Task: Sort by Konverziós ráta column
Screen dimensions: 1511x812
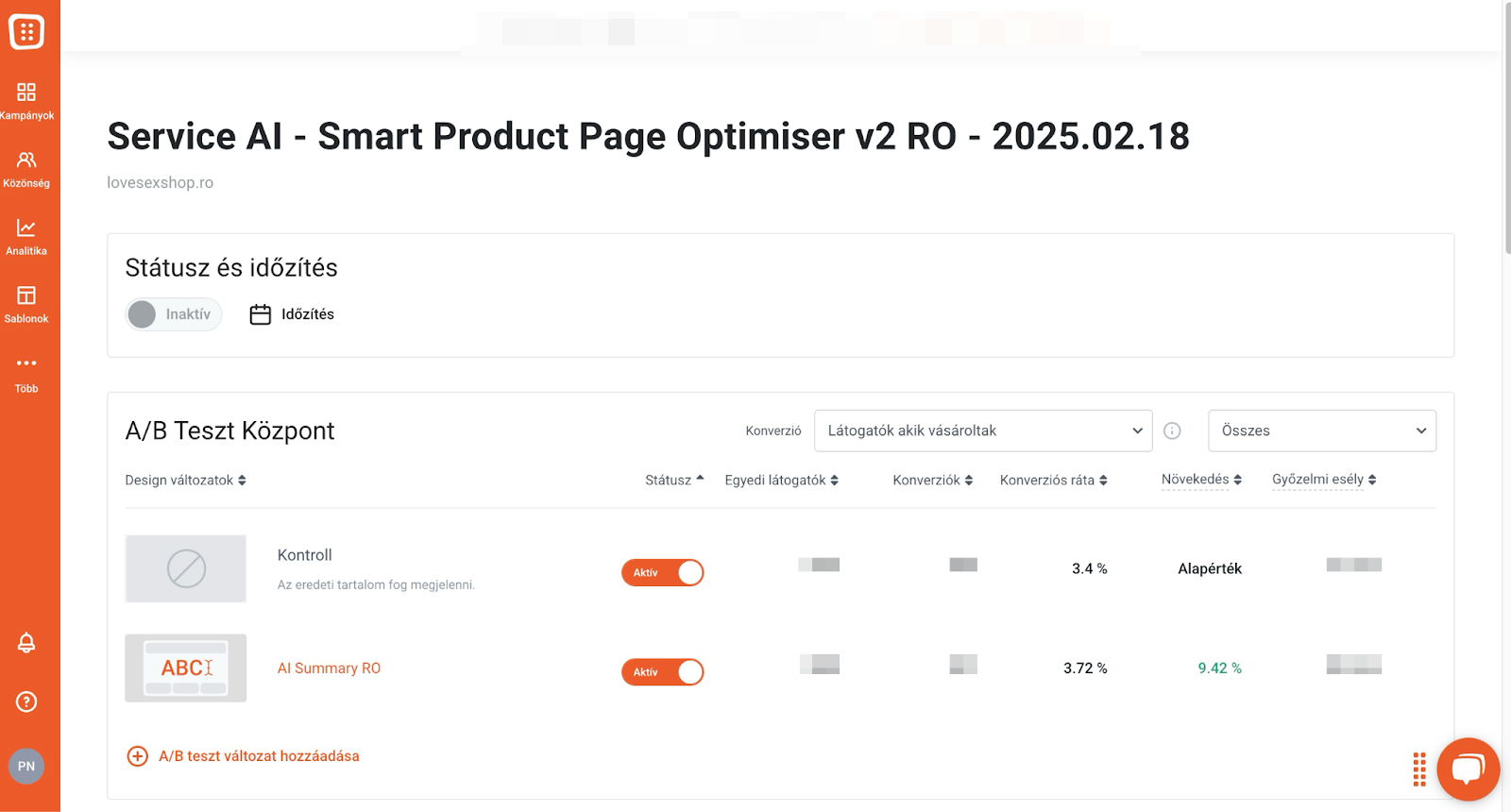Action: [1054, 480]
